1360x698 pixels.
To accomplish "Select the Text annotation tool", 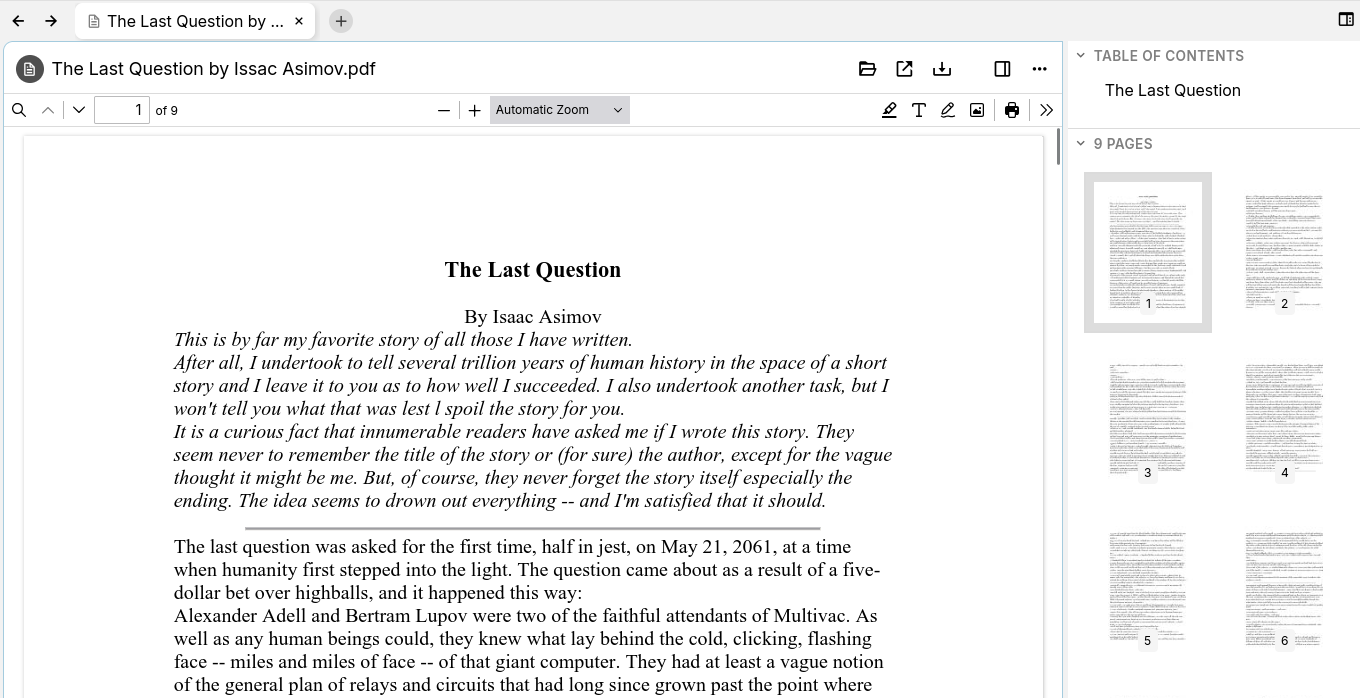I will (x=918, y=110).
